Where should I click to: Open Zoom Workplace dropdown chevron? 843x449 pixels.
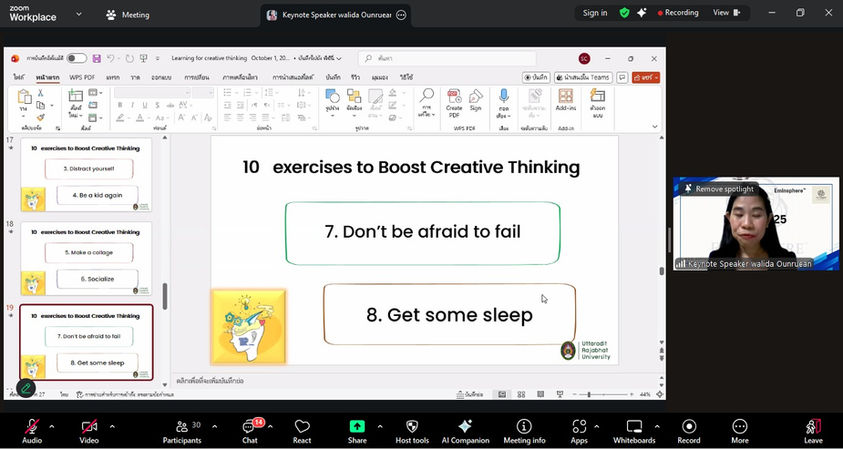[79, 14]
